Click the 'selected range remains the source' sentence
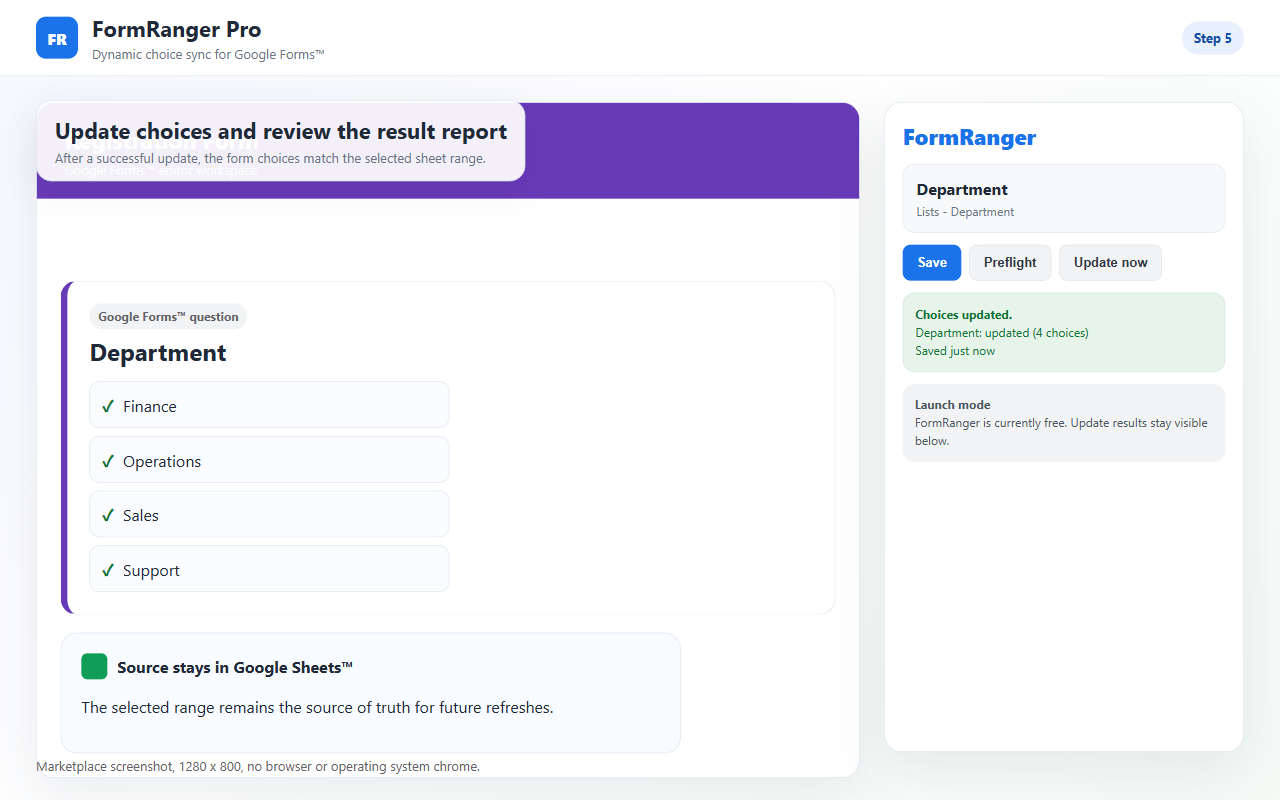Image resolution: width=1280 pixels, height=800 pixels. coord(317,708)
